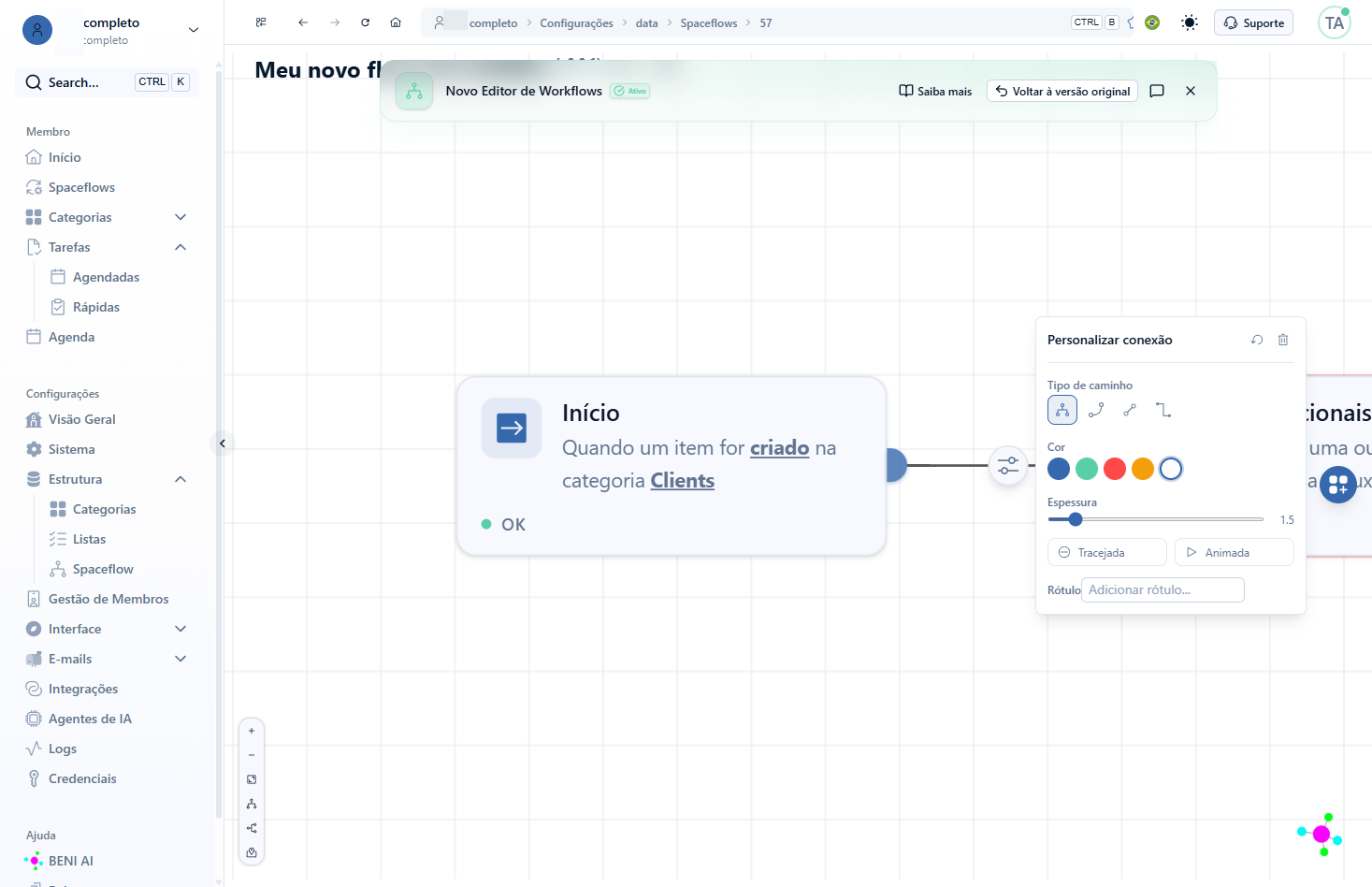Viewport: 1372px width, 887px height.
Task: Go to the home icon in top bar
Action: coord(396,22)
